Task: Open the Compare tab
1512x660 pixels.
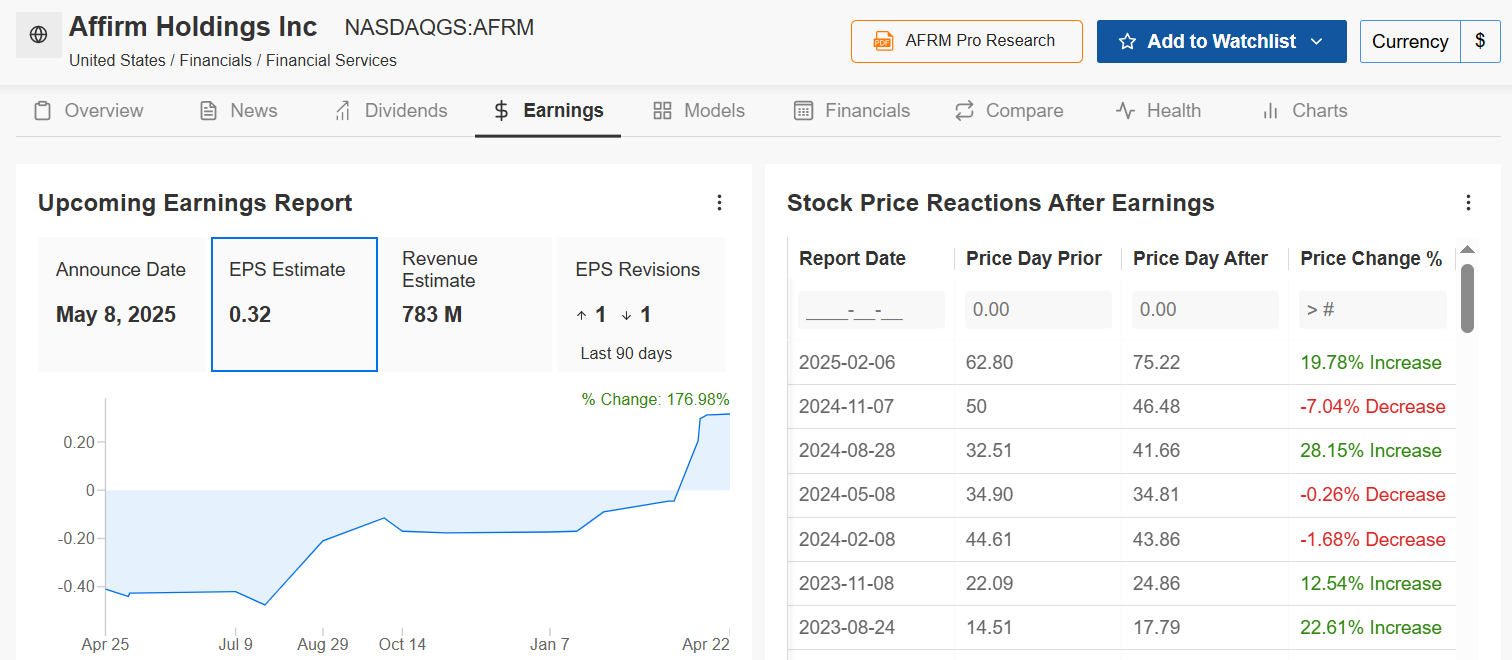Action: click(x=1008, y=111)
